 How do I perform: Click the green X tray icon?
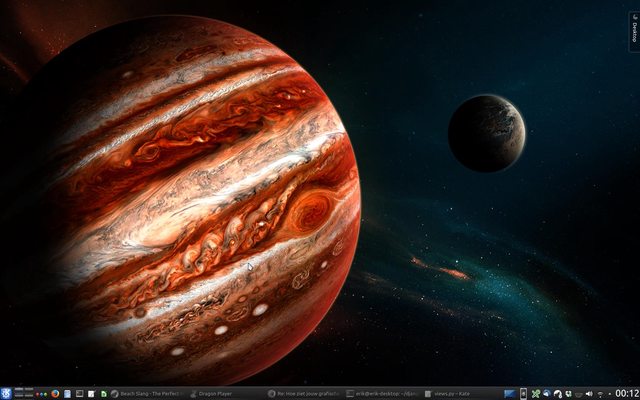536,393
